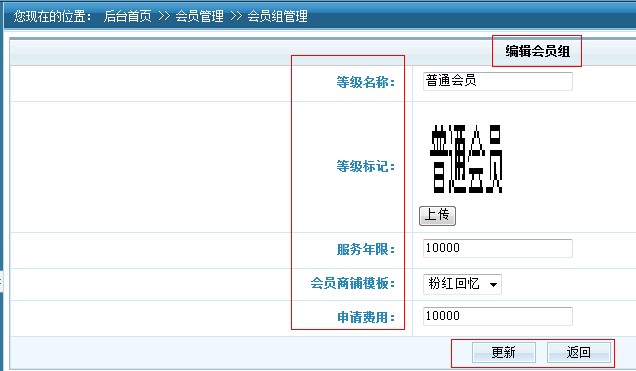This screenshot has height=371, width=636.
Task: Click the first >> breadcrumb separator
Action: tap(164, 16)
